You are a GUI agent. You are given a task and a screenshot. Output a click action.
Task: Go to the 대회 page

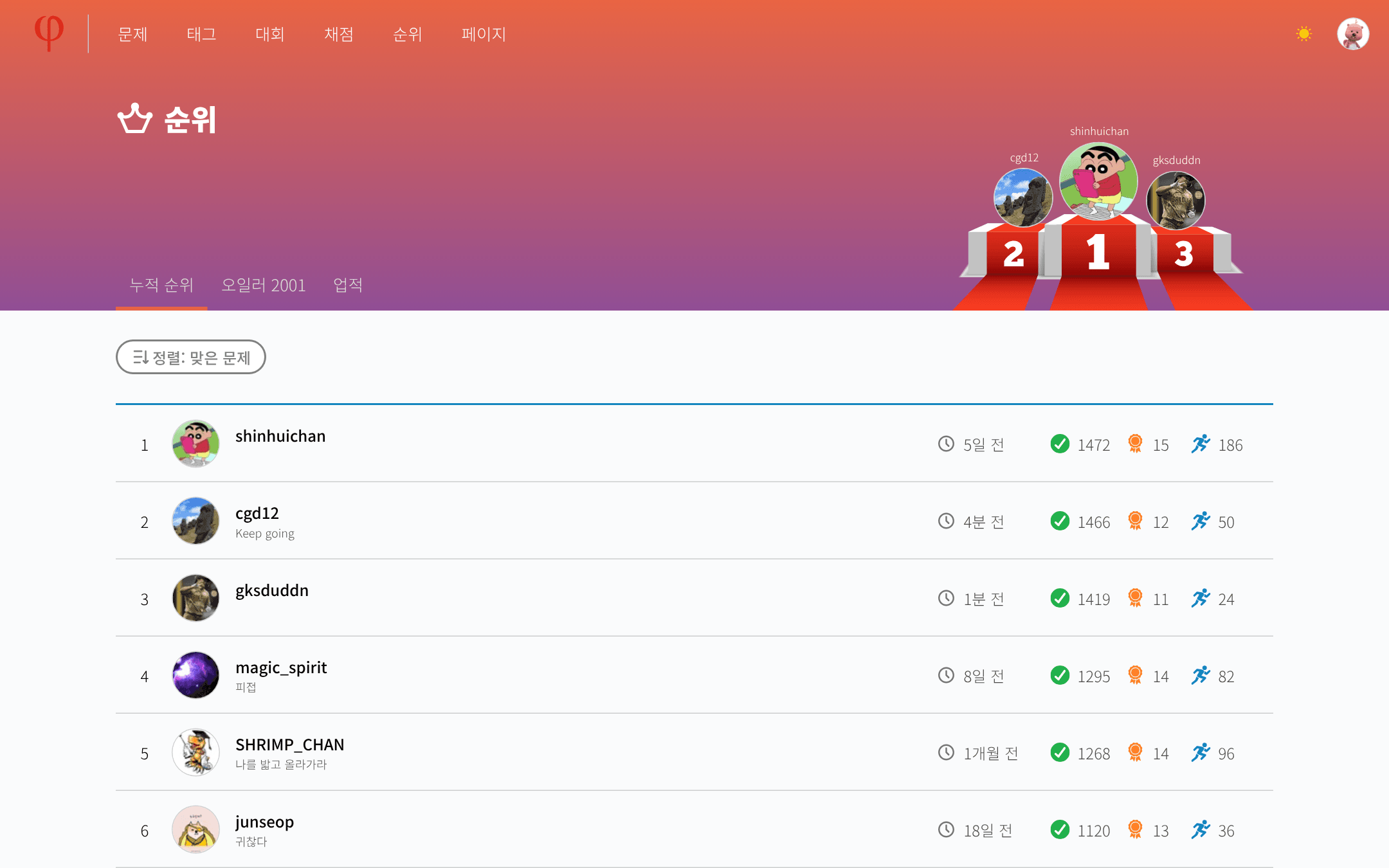270,34
